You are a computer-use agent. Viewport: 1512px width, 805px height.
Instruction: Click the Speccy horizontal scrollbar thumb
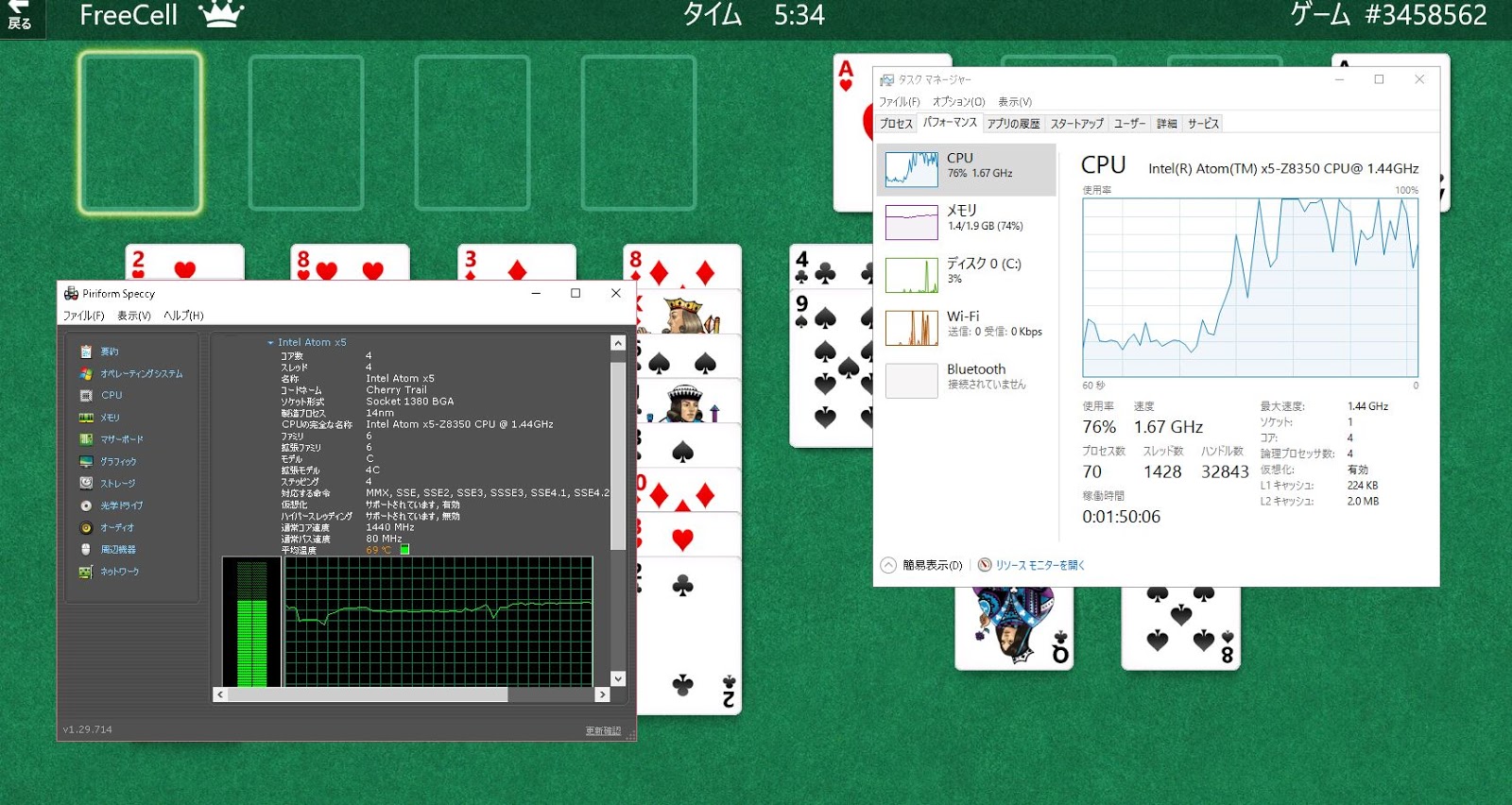[368, 694]
